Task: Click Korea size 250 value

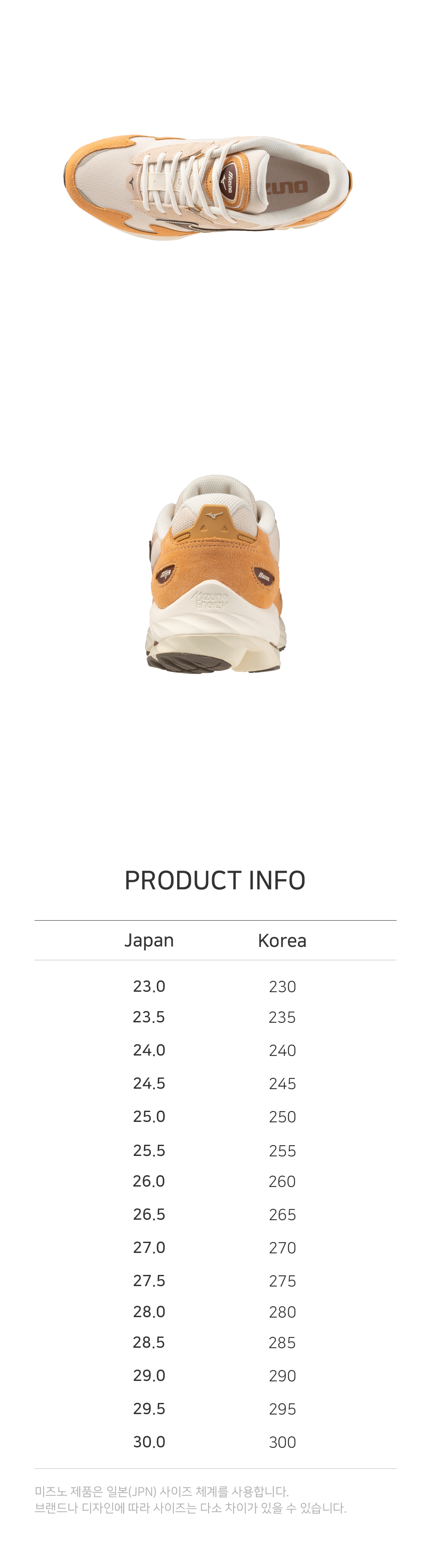Action: coord(282,1117)
